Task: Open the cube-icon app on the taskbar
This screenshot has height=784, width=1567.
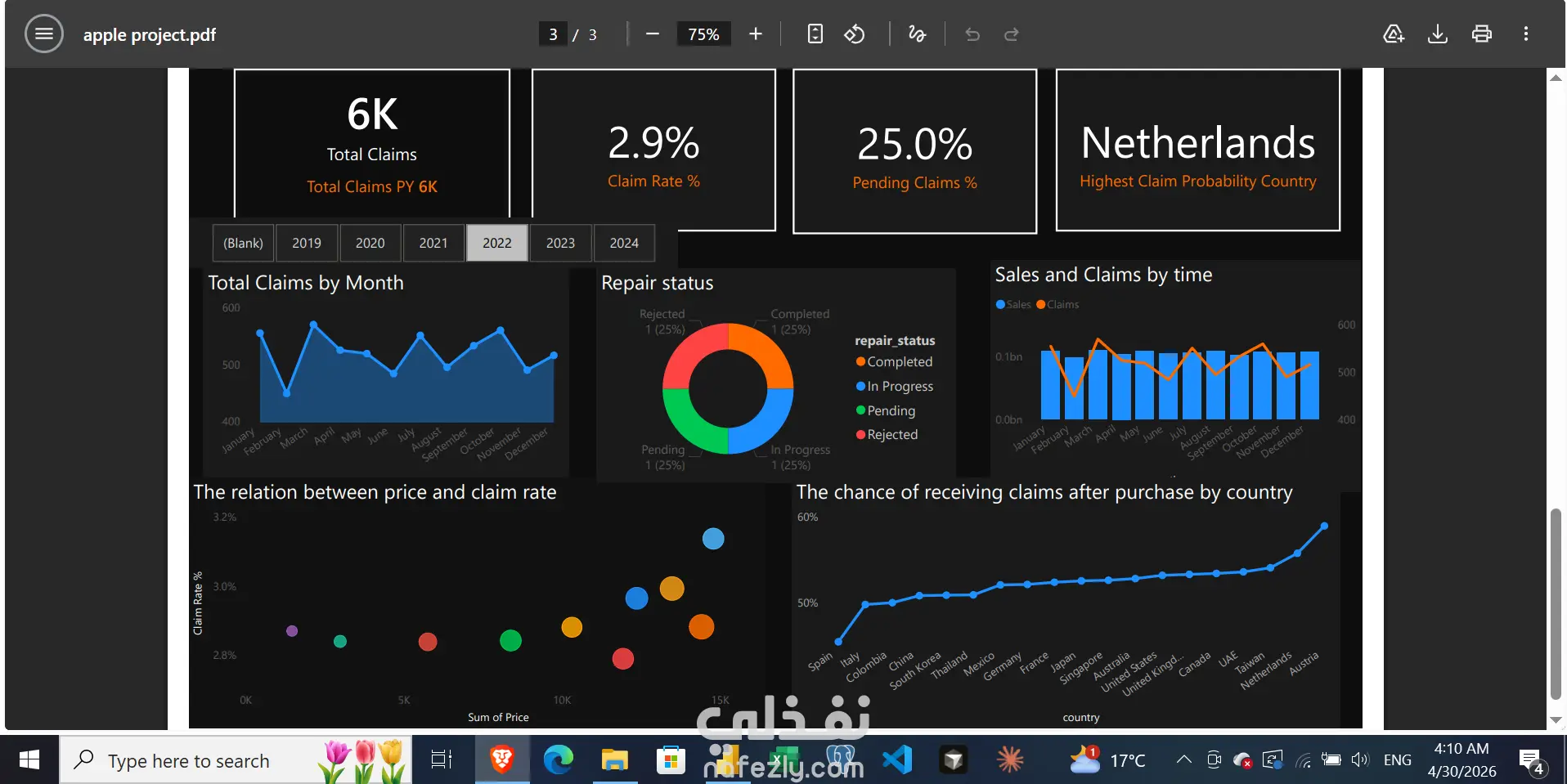Action: 954,760
